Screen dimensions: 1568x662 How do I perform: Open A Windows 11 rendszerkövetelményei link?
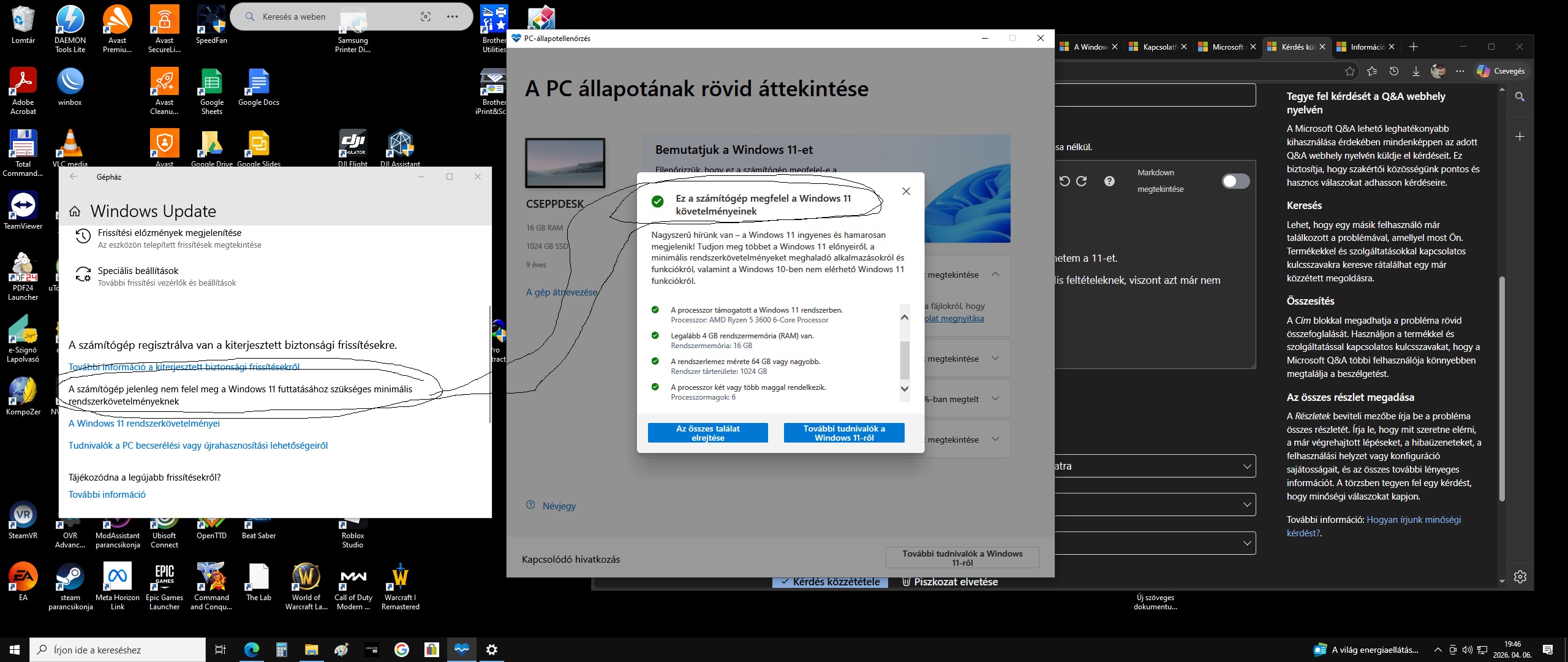[x=144, y=424]
